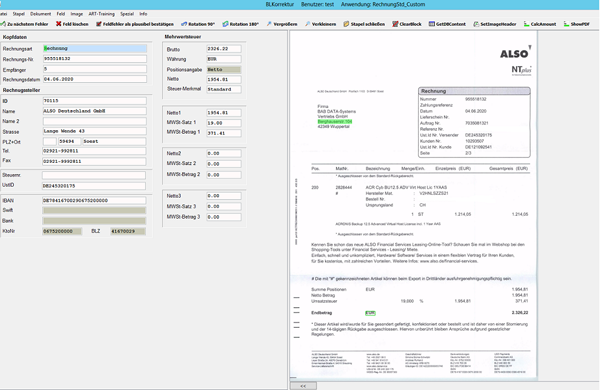600x390 pixels.
Task: Click the Netto3 field
Action: pyautogui.click(x=224, y=196)
